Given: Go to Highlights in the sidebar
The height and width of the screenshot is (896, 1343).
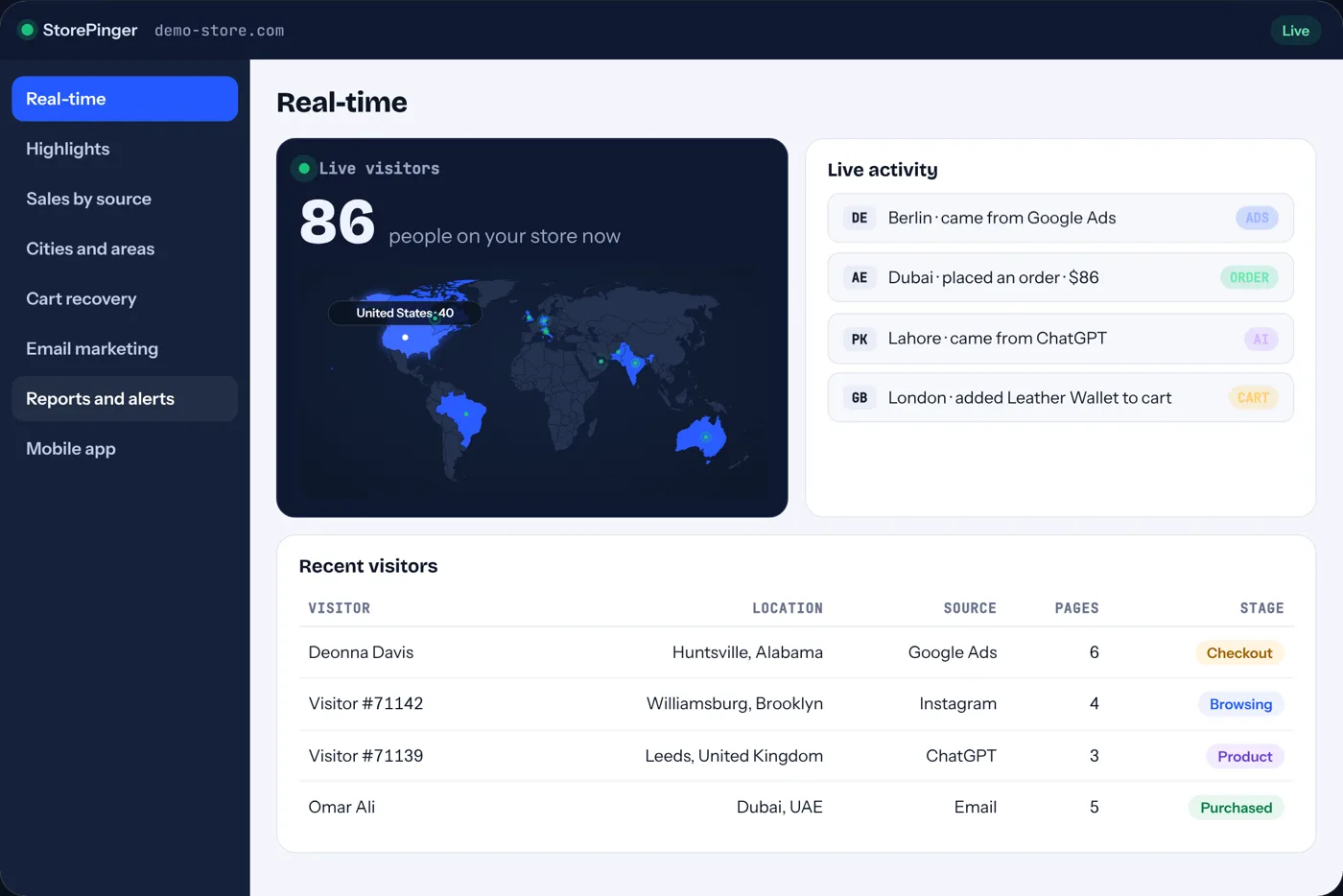Looking at the screenshot, I should (x=125, y=149).
